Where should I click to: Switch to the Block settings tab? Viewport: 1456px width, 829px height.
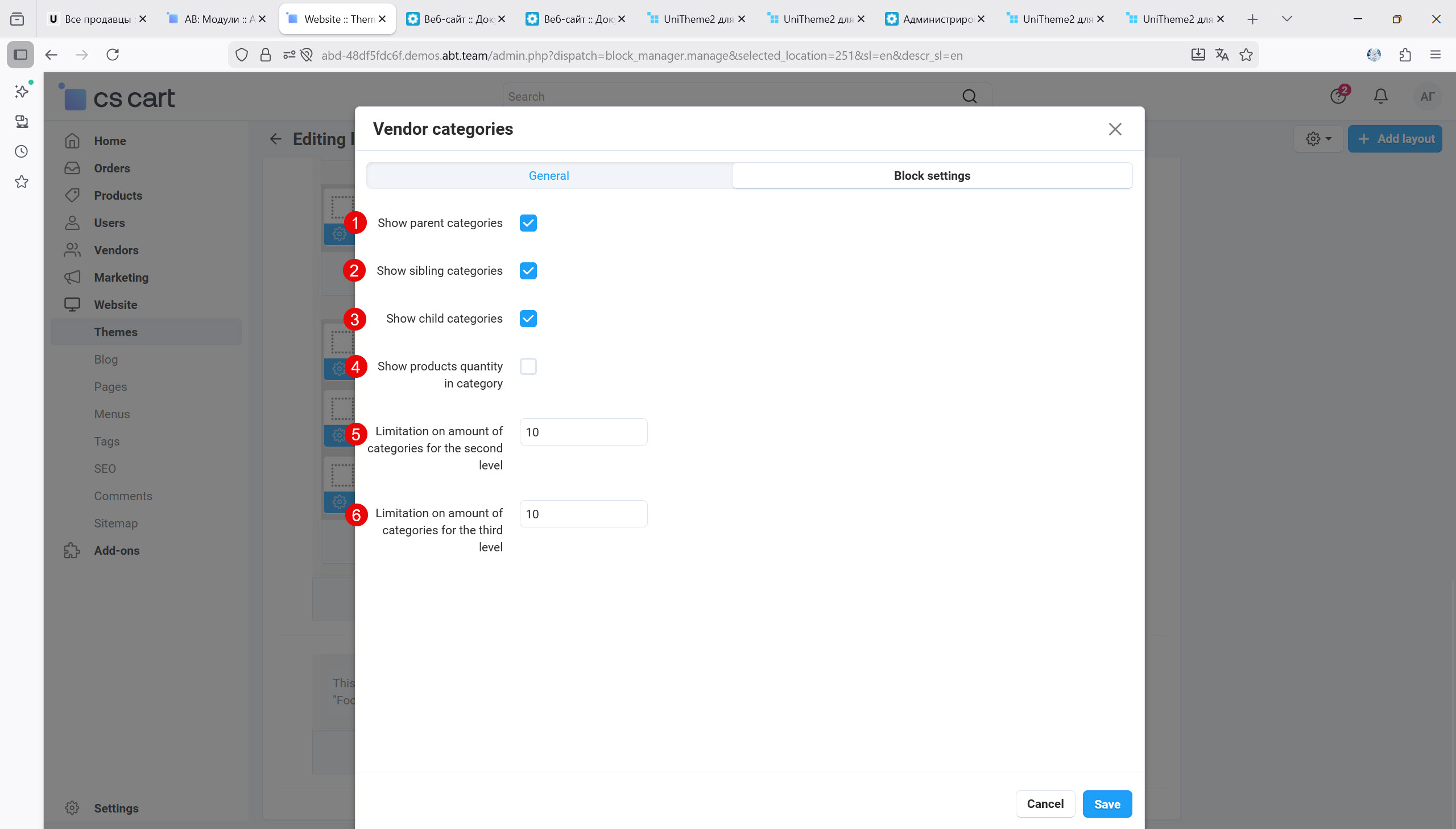coord(932,175)
